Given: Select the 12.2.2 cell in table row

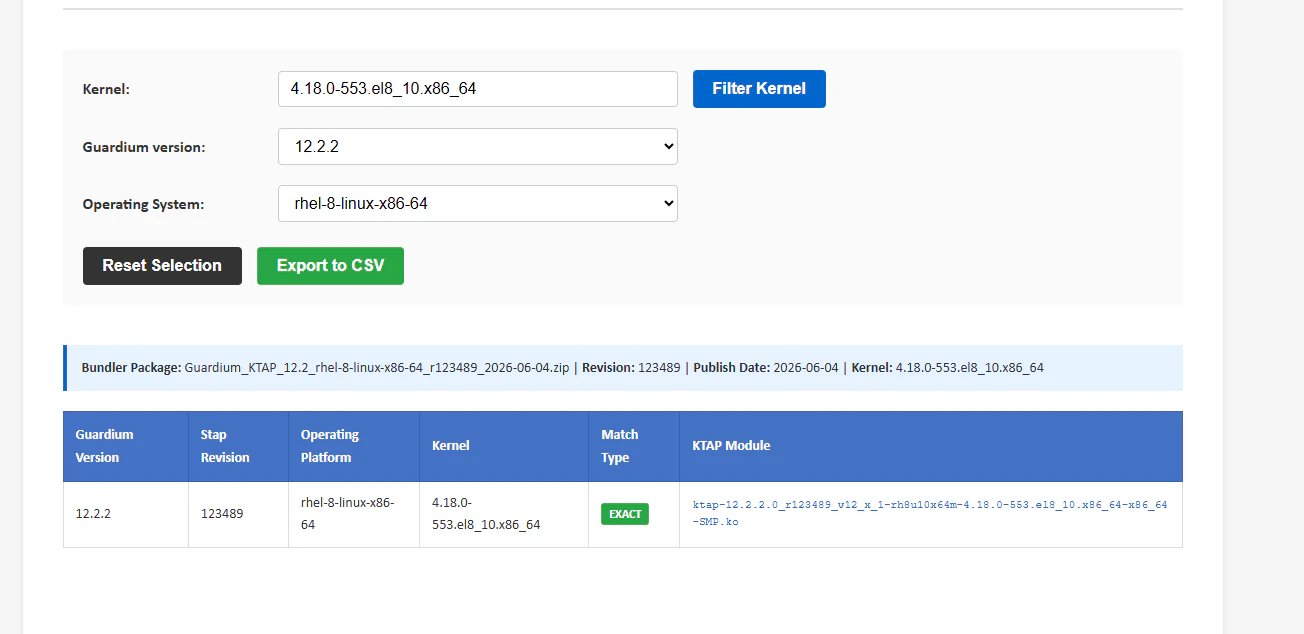Looking at the screenshot, I should [126, 514].
